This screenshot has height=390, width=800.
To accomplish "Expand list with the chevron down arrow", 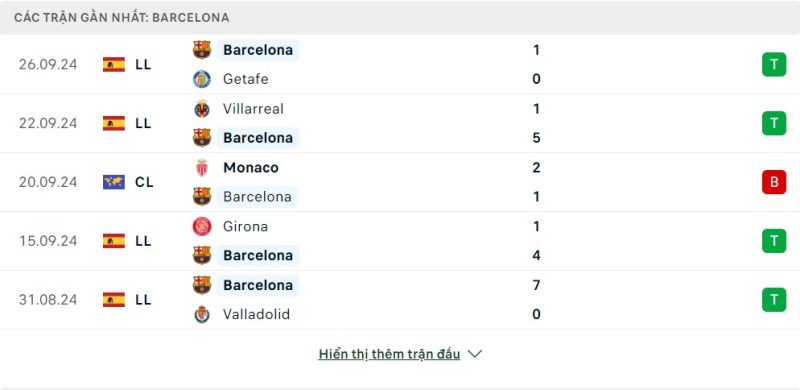I will pos(474,354).
